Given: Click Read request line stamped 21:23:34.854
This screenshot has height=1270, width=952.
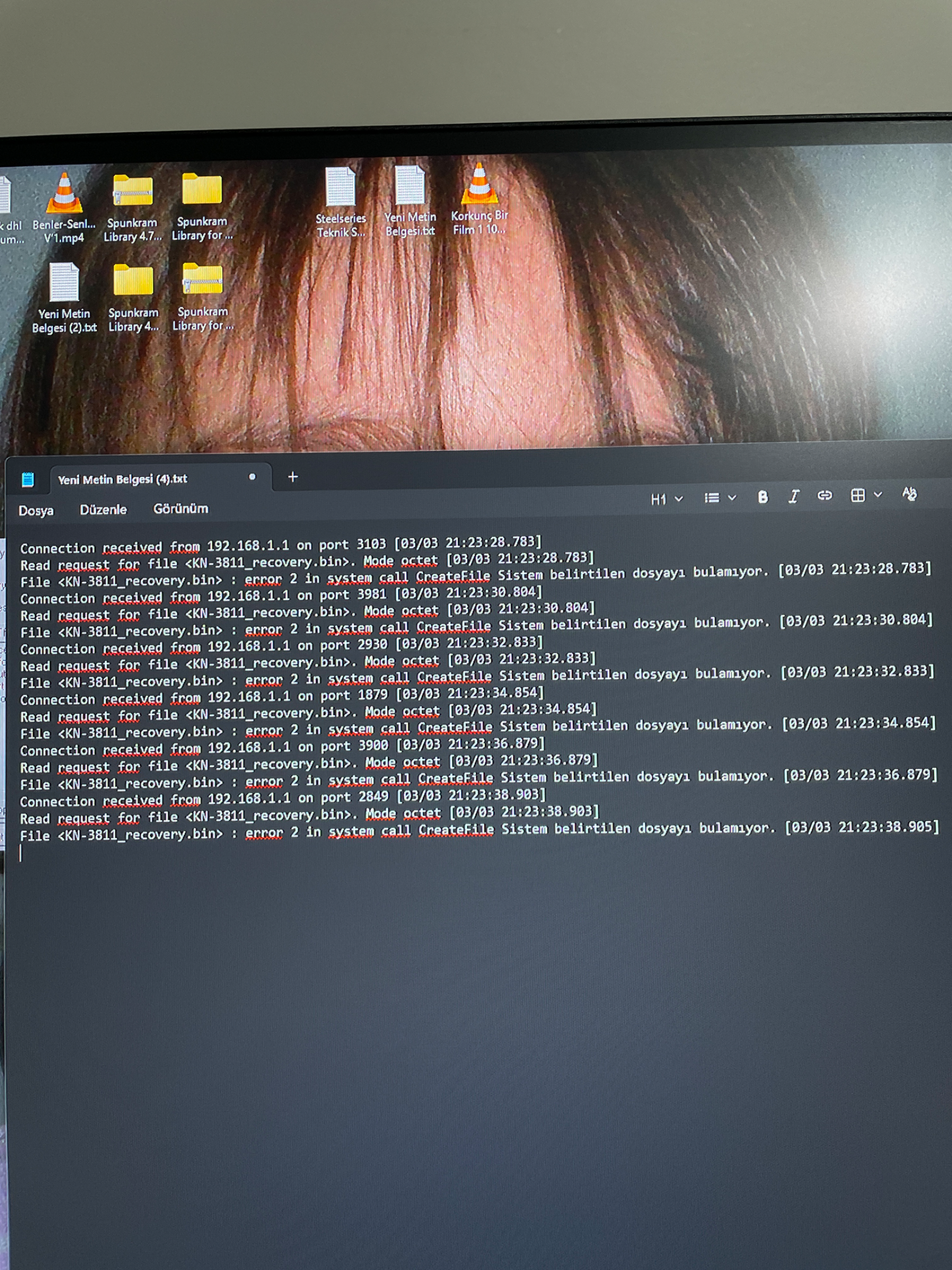Looking at the screenshot, I should tap(309, 713).
